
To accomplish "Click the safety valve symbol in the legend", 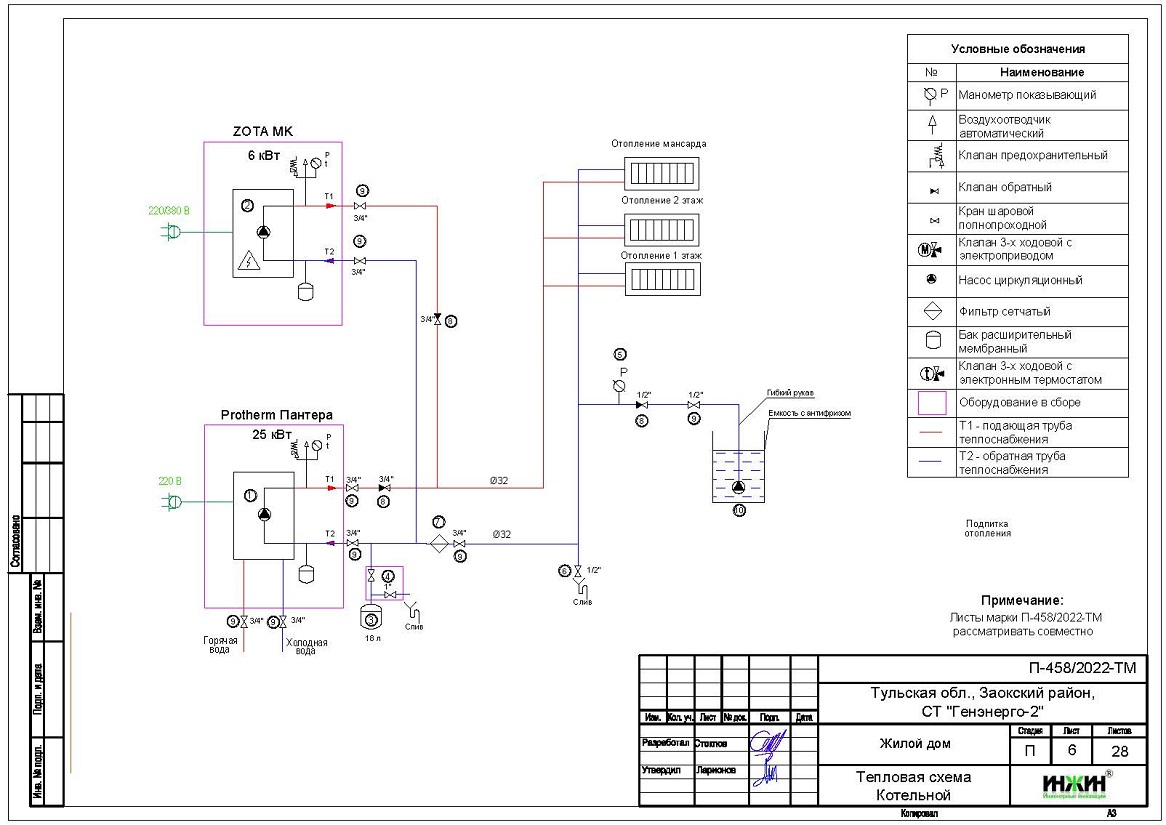I will pos(932,156).
